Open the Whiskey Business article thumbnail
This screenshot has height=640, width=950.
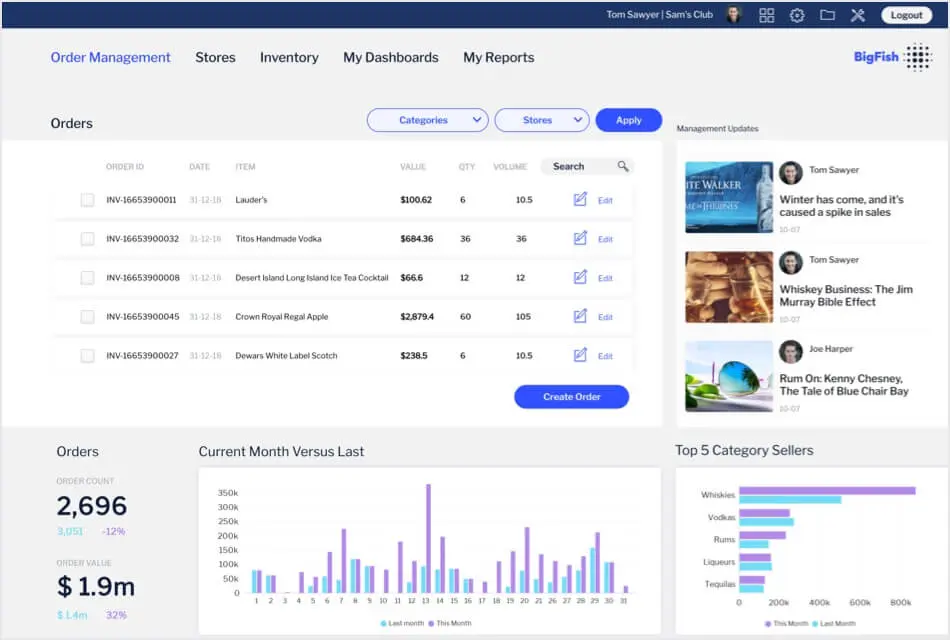(728, 287)
